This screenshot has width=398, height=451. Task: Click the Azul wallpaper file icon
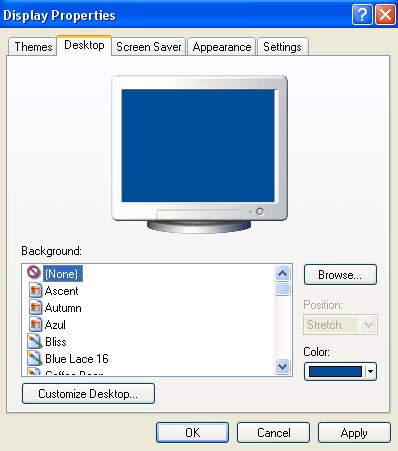coord(35,324)
